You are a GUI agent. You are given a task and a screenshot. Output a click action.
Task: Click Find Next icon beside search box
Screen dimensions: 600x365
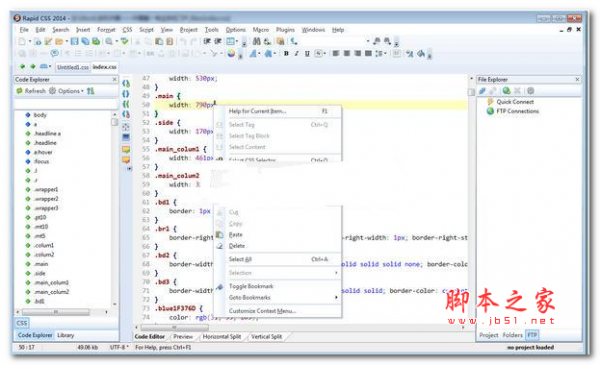[387, 41]
